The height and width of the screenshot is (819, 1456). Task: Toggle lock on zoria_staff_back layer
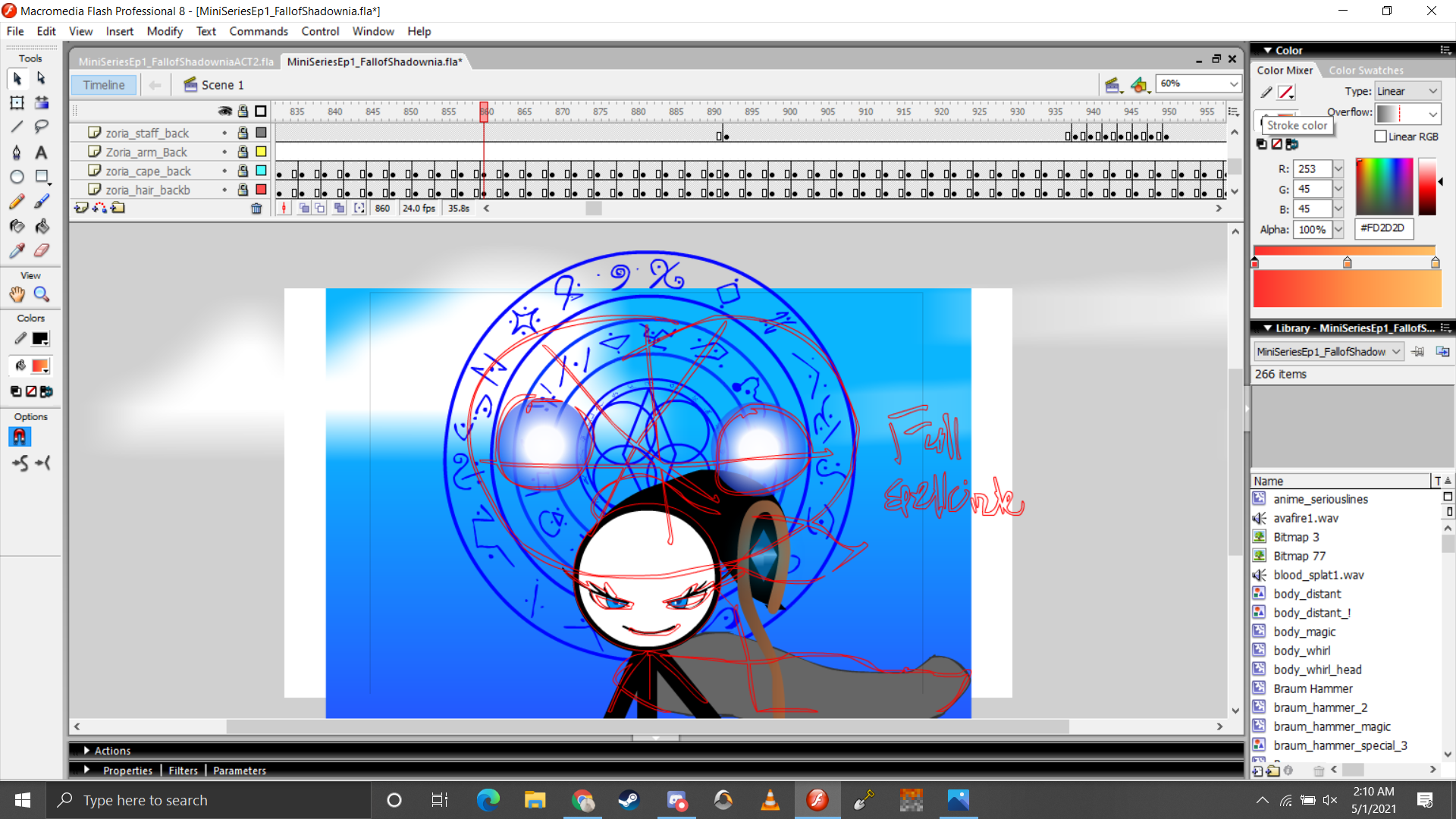243,133
